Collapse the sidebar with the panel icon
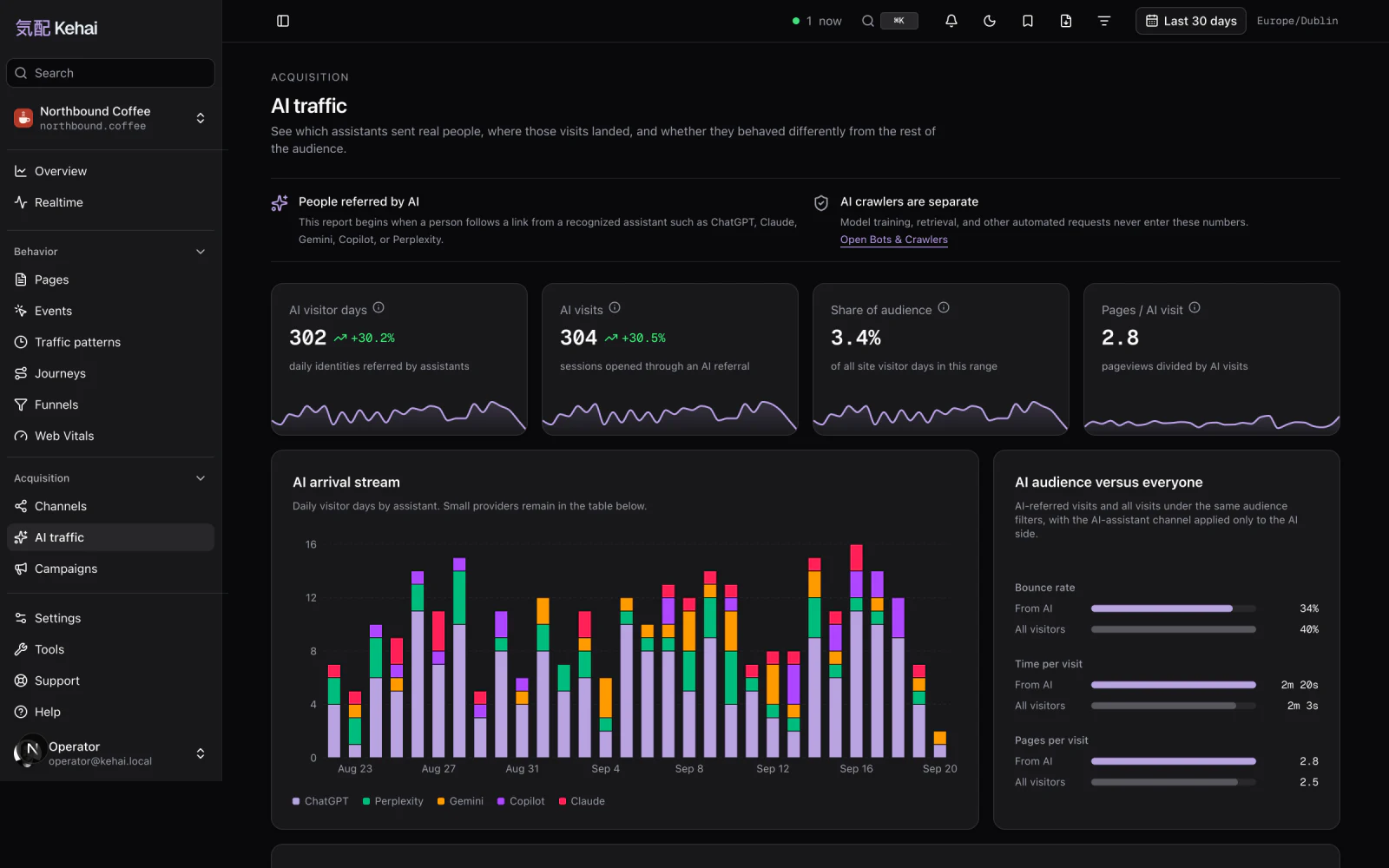Viewport: 1389px width, 868px height. 283,21
